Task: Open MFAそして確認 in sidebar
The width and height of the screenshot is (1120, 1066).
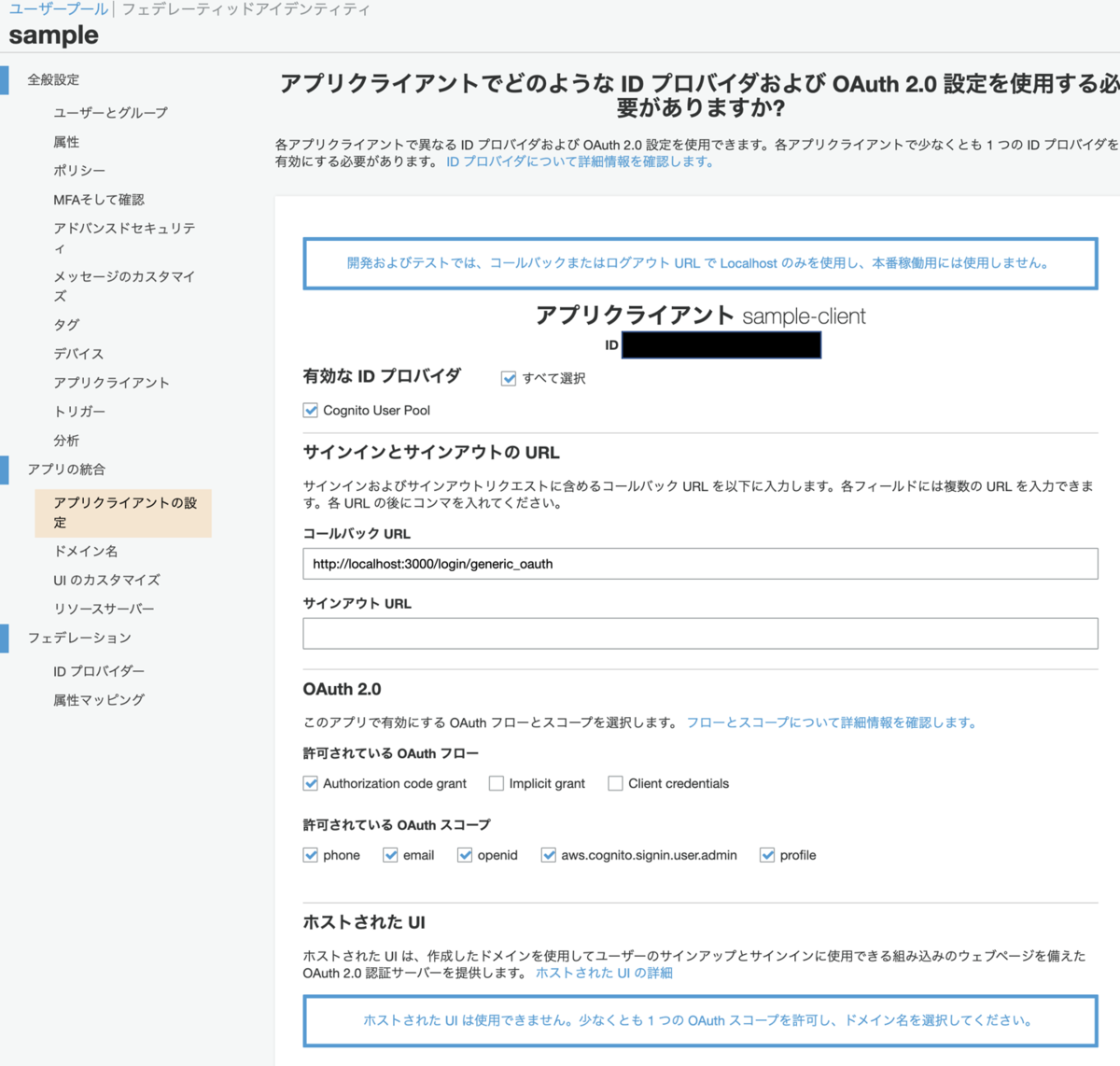Action: pos(99,200)
